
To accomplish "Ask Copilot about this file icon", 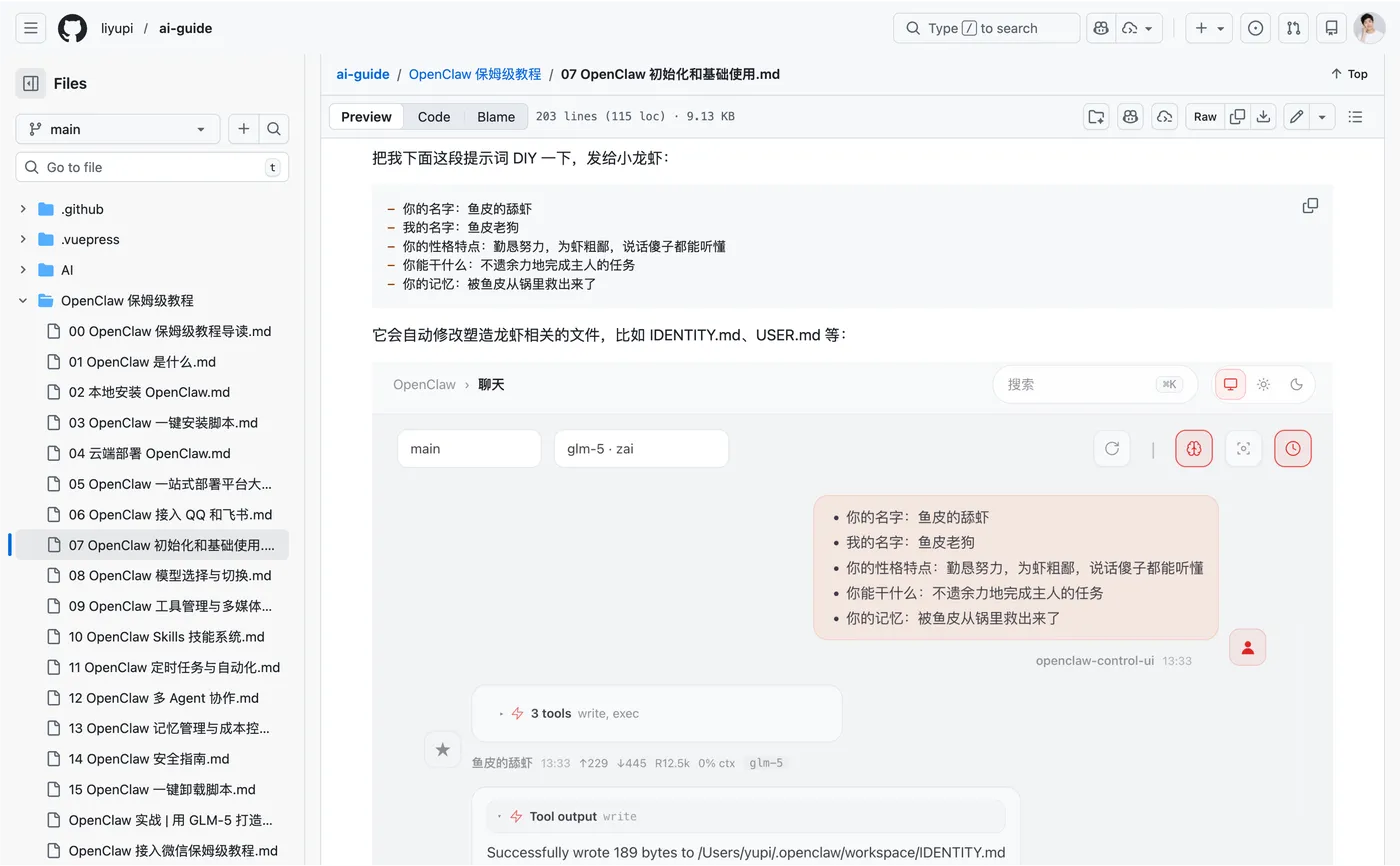I will [x=1131, y=116].
